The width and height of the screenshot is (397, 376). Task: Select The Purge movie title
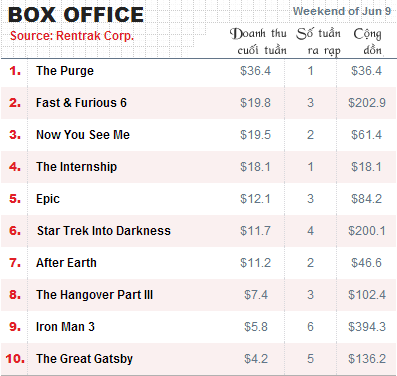(x=65, y=71)
